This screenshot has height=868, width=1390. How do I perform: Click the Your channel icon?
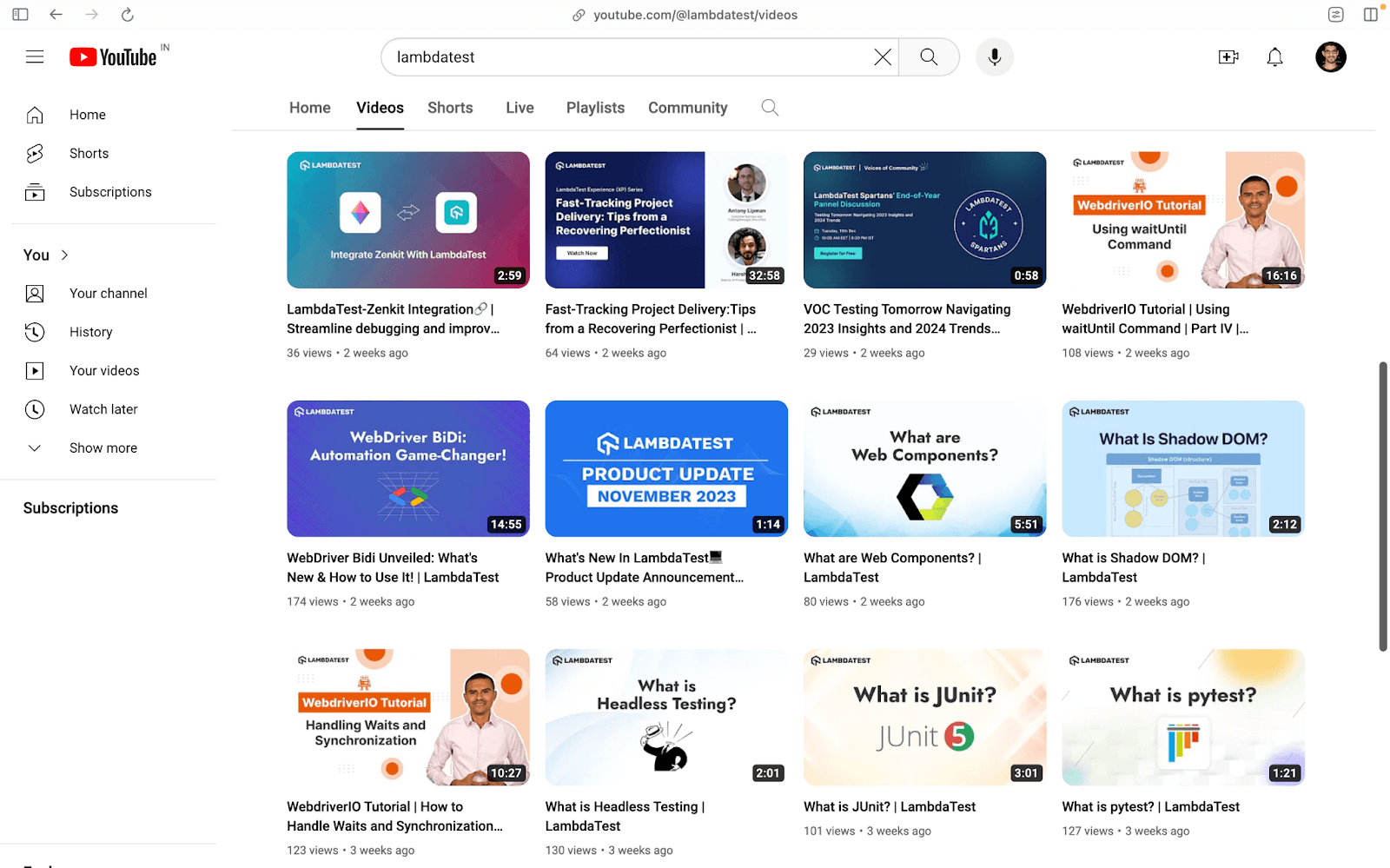(x=35, y=294)
